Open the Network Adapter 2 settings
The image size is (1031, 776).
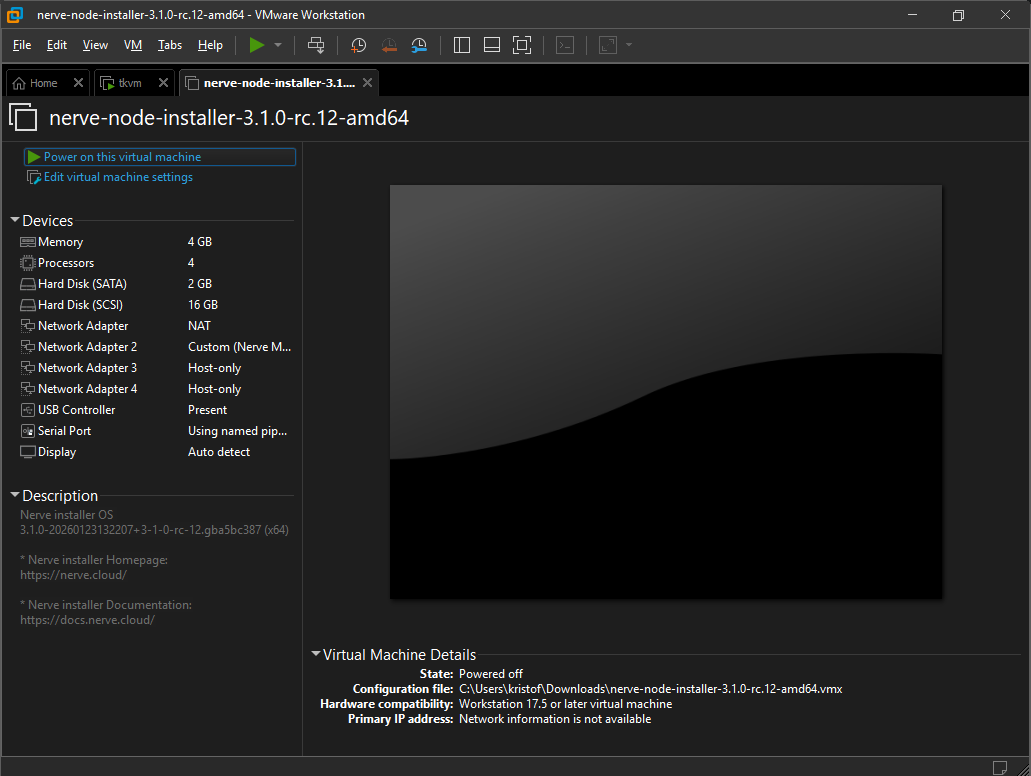click(x=80, y=346)
